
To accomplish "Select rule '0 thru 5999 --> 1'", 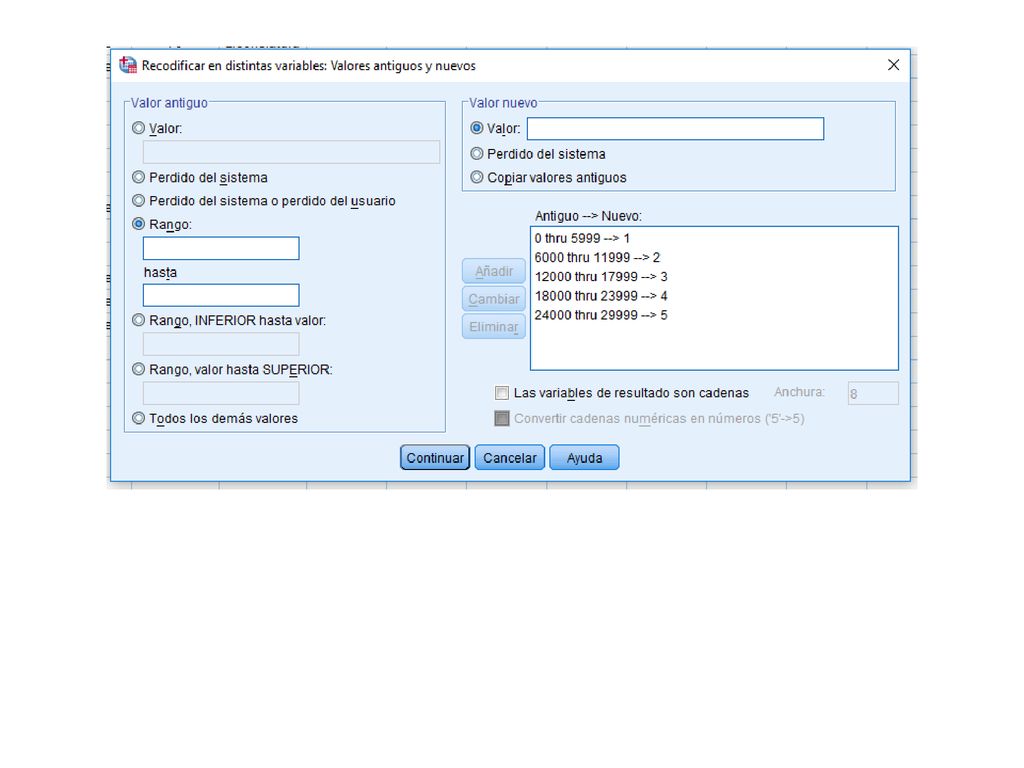I will 582,238.
